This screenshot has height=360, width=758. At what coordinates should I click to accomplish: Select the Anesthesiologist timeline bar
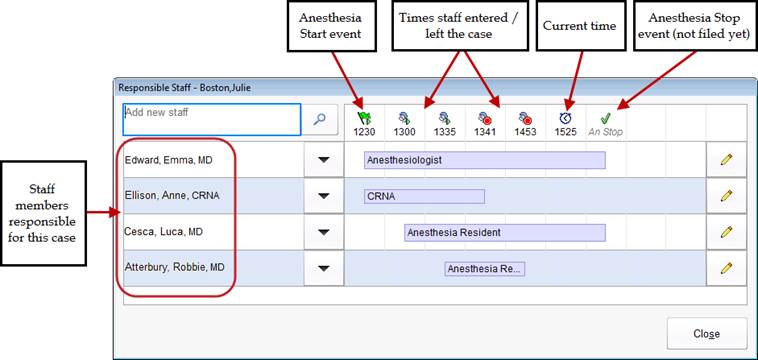tap(485, 160)
